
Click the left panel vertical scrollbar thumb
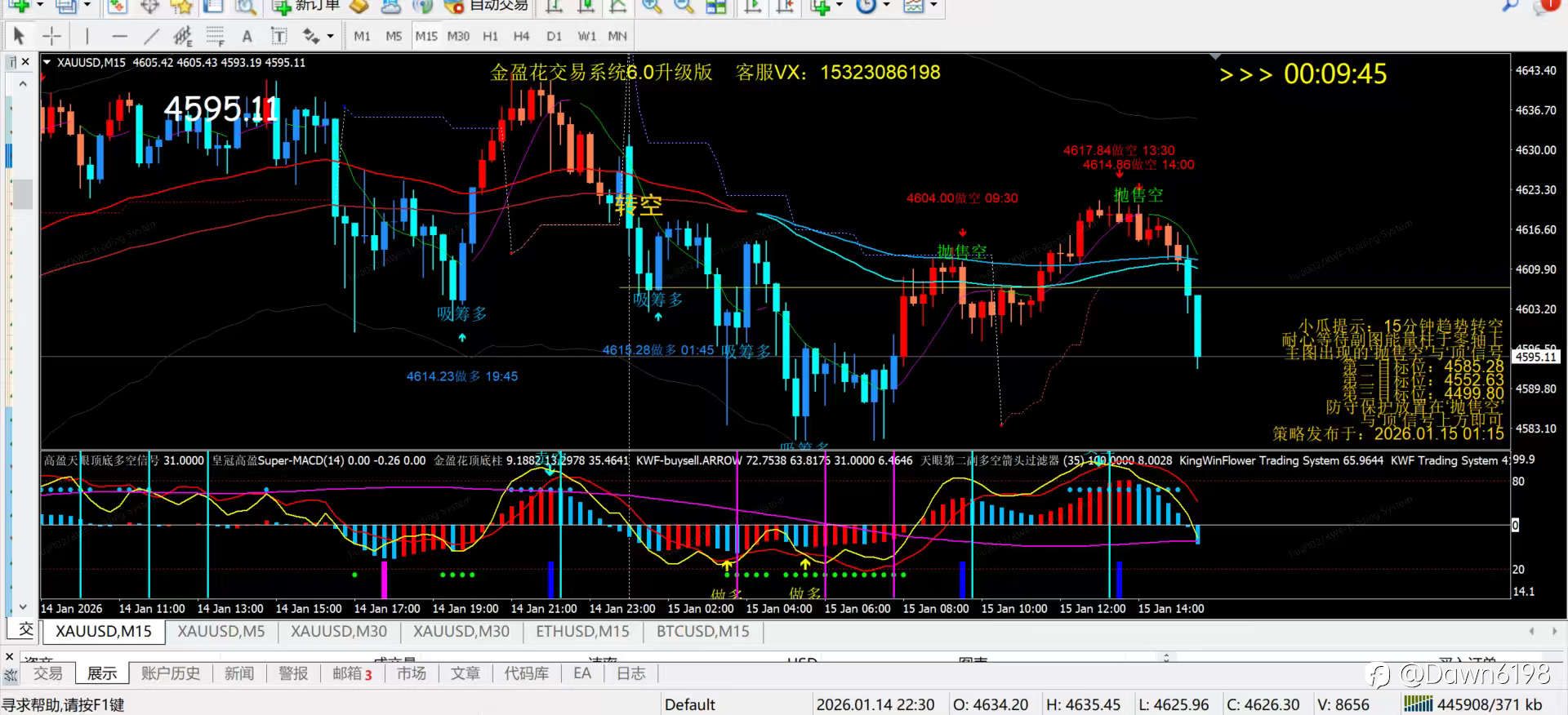pos(22,194)
